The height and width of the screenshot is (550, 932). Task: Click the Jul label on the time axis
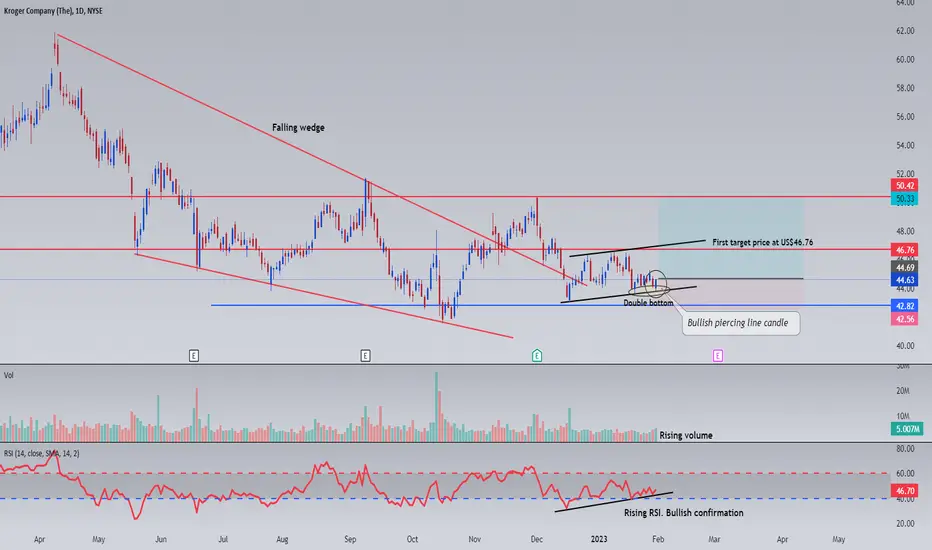223,539
